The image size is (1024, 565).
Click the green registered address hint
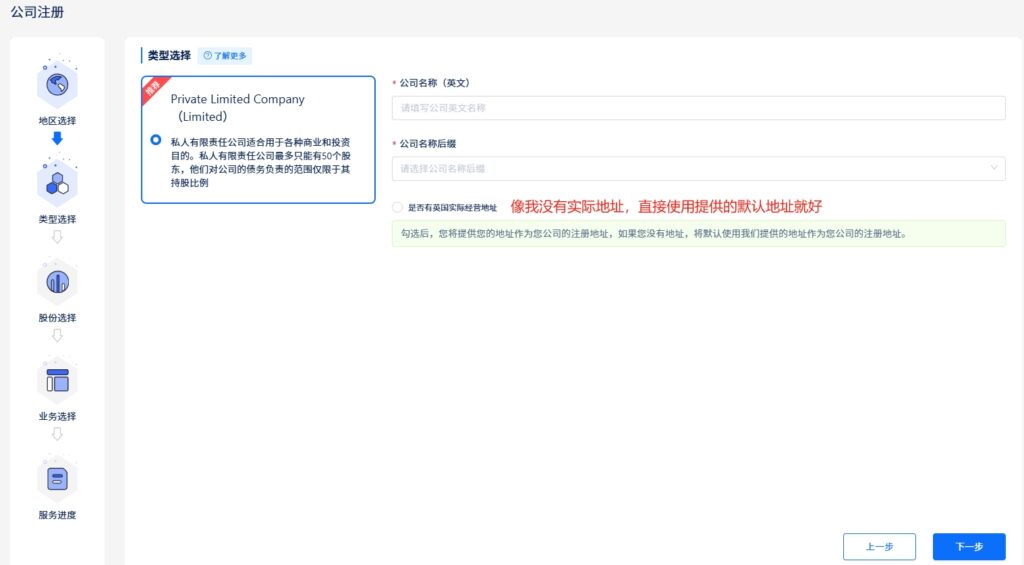(698, 234)
